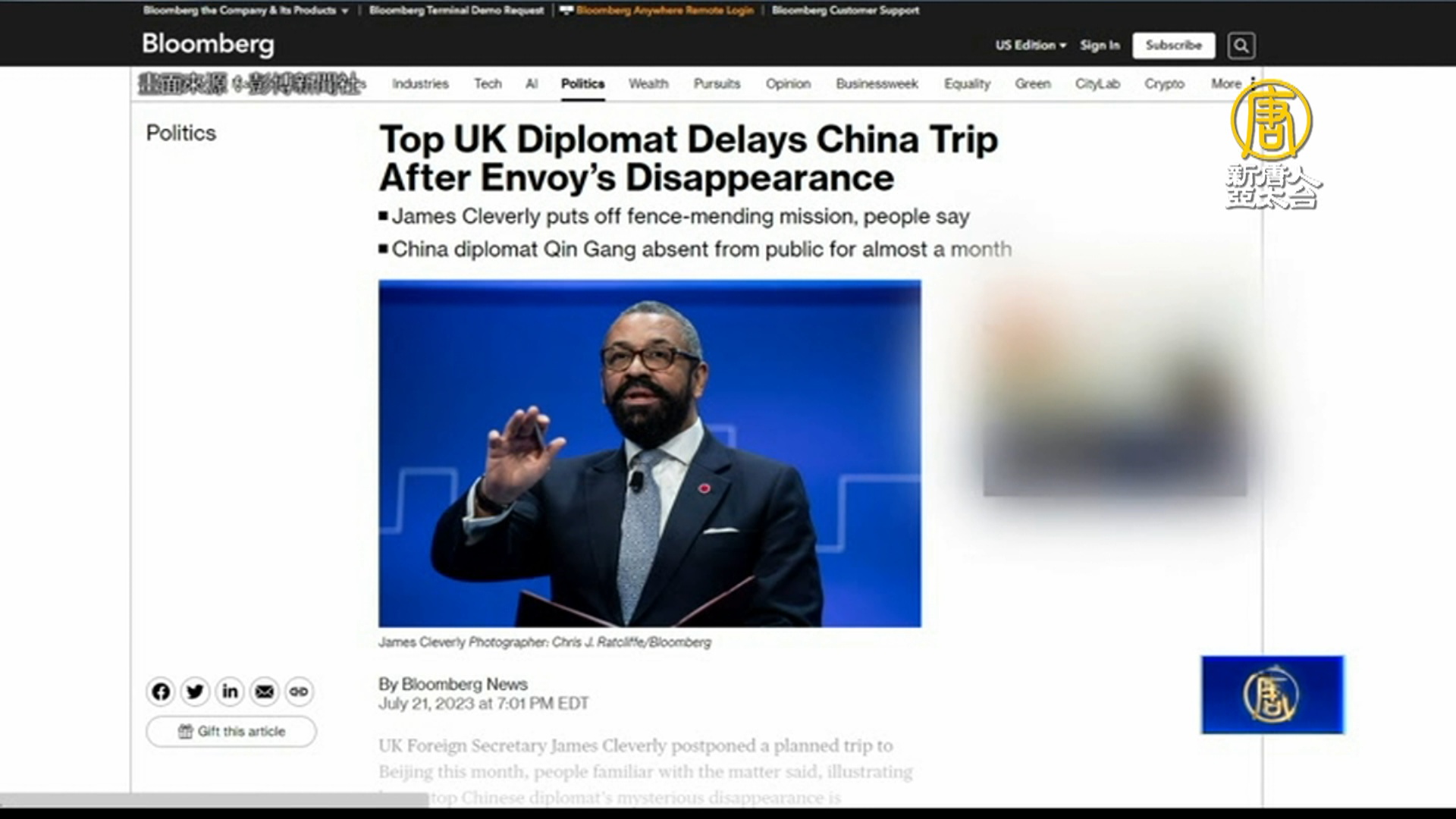Screen dimensions: 1456x819
Task: Select the Politics tab
Action: click(582, 83)
